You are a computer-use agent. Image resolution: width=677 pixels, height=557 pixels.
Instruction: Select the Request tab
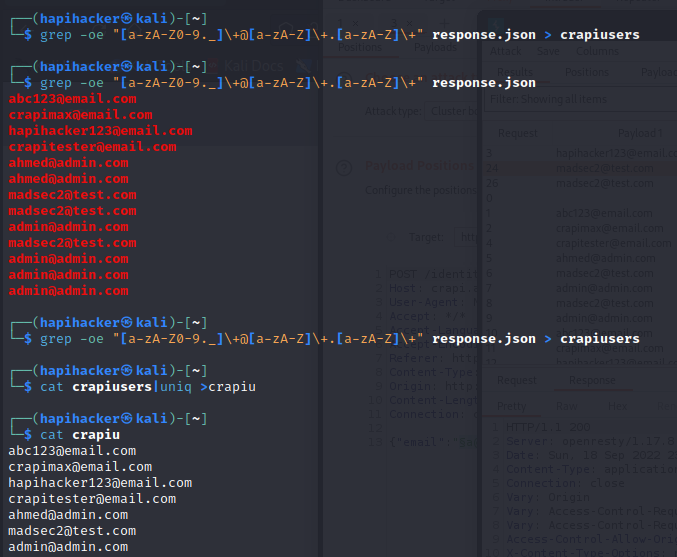(x=517, y=380)
